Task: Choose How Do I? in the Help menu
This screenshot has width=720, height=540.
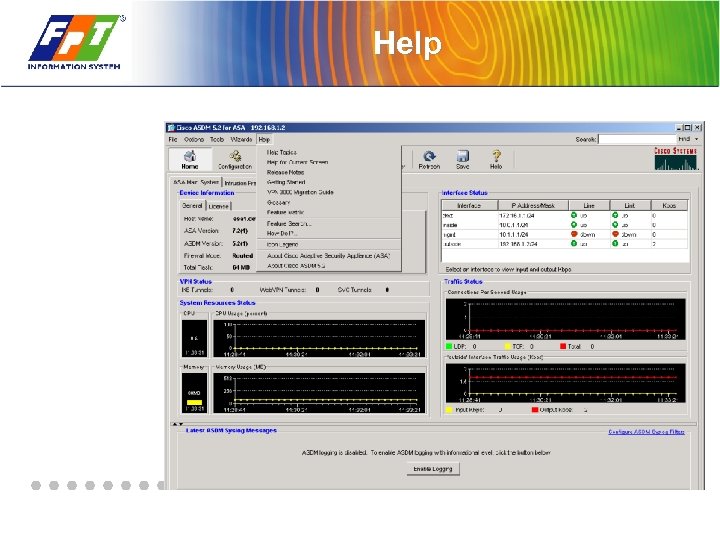Action: coord(281,234)
